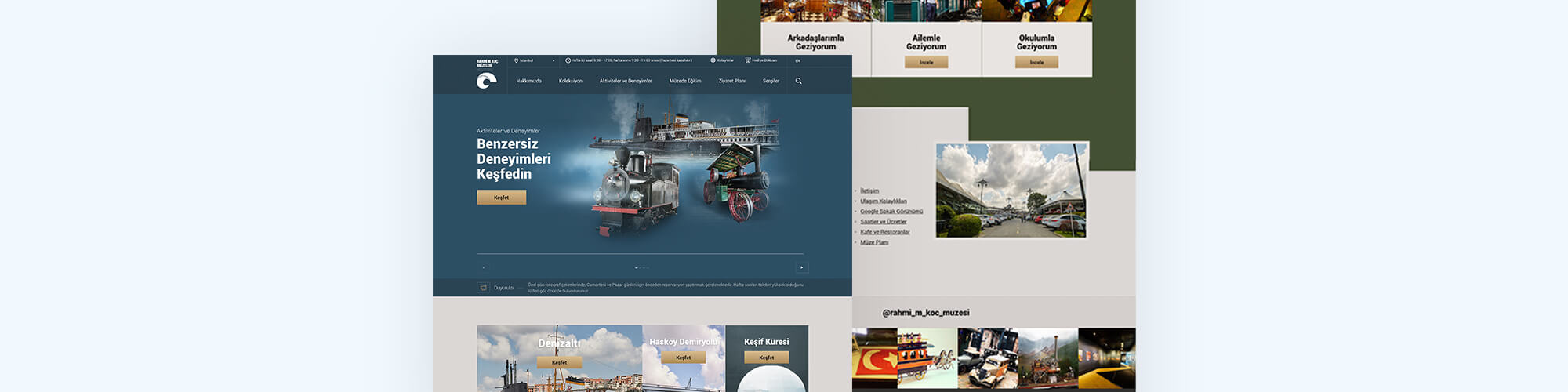
Task: Open the horse carriage toy Instagram thumbnail
Action: click(x=927, y=359)
